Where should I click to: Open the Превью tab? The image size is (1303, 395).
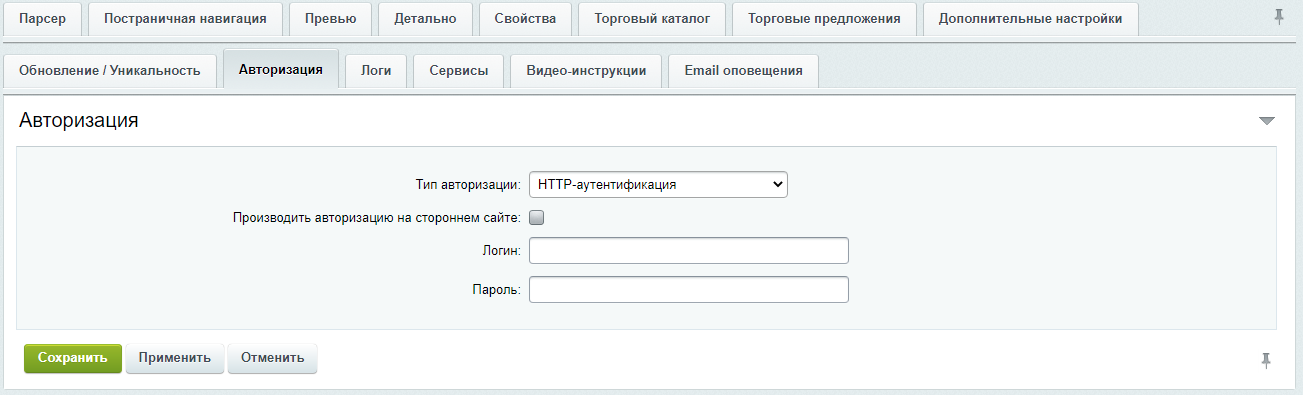pyautogui.click(x=330, y=19)
